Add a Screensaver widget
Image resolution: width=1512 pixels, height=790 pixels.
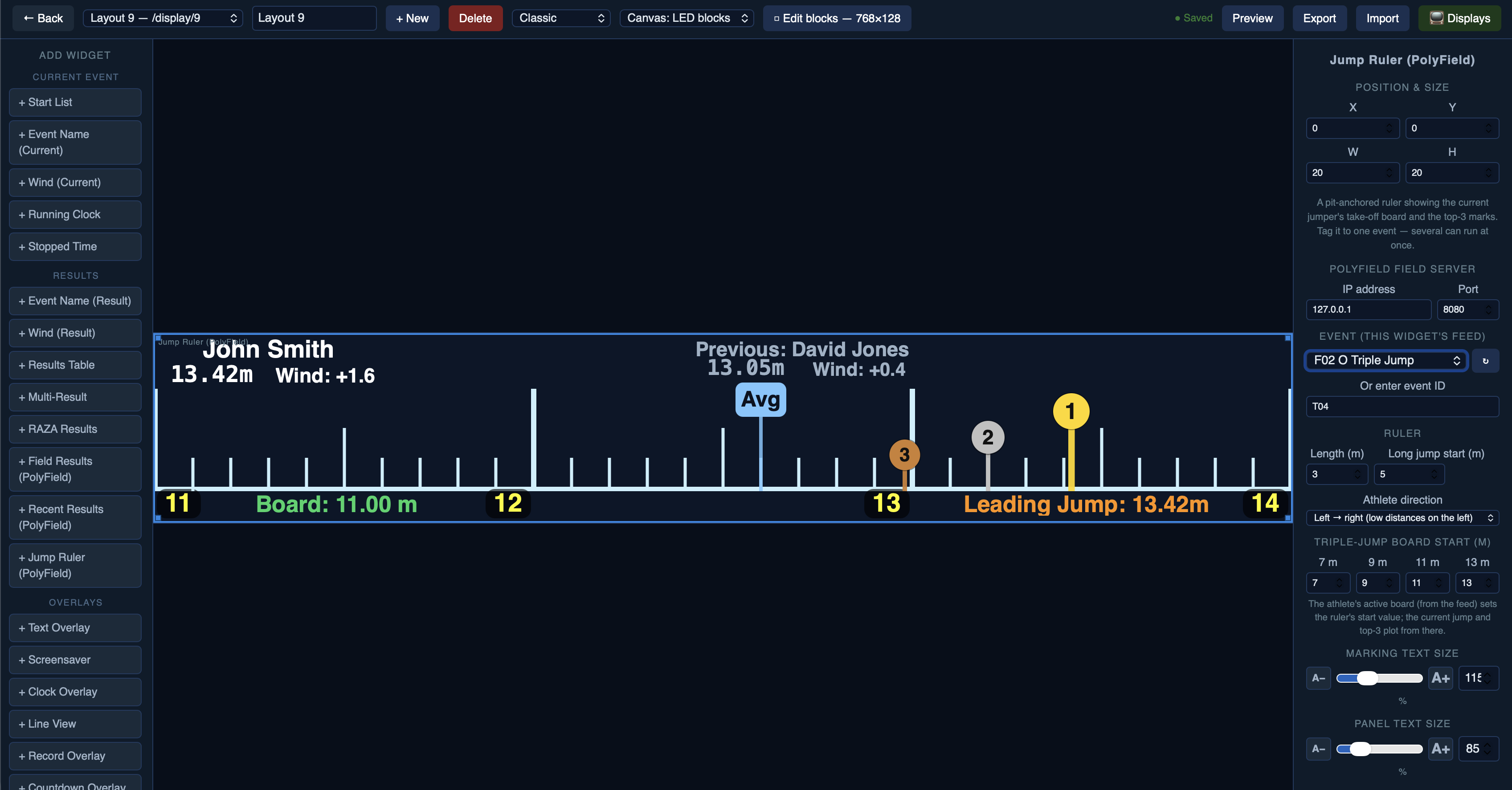(75, 660)
